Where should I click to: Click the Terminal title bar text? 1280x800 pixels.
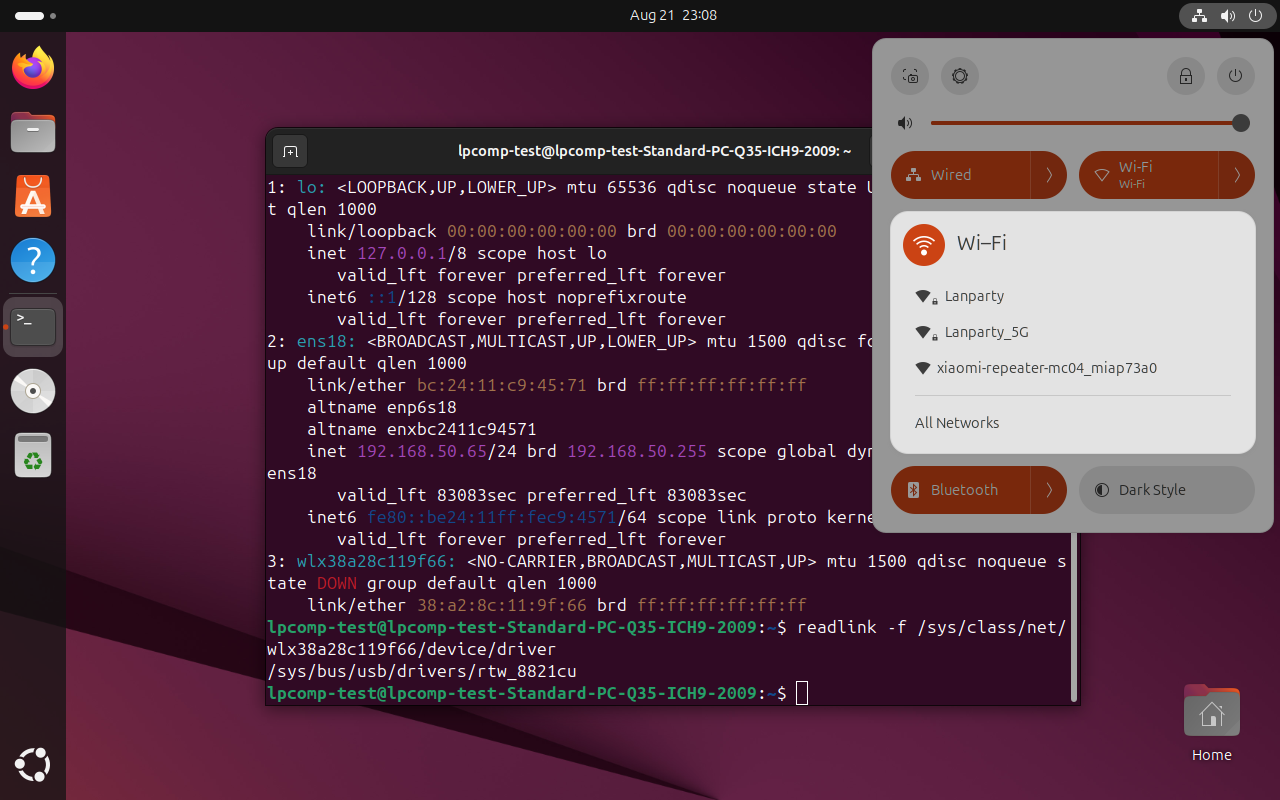(x=655, y=151)
